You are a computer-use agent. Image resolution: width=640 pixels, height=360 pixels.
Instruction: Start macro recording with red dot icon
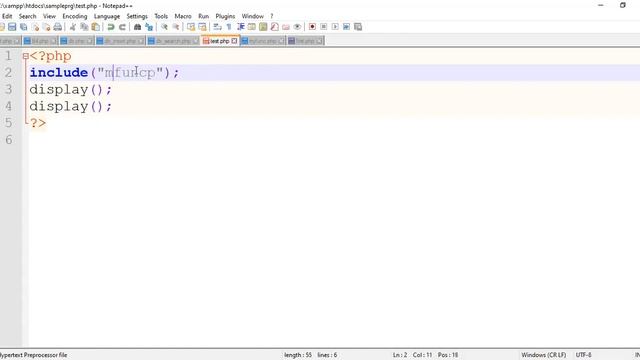pyautogui.click(x=312, y=27)
